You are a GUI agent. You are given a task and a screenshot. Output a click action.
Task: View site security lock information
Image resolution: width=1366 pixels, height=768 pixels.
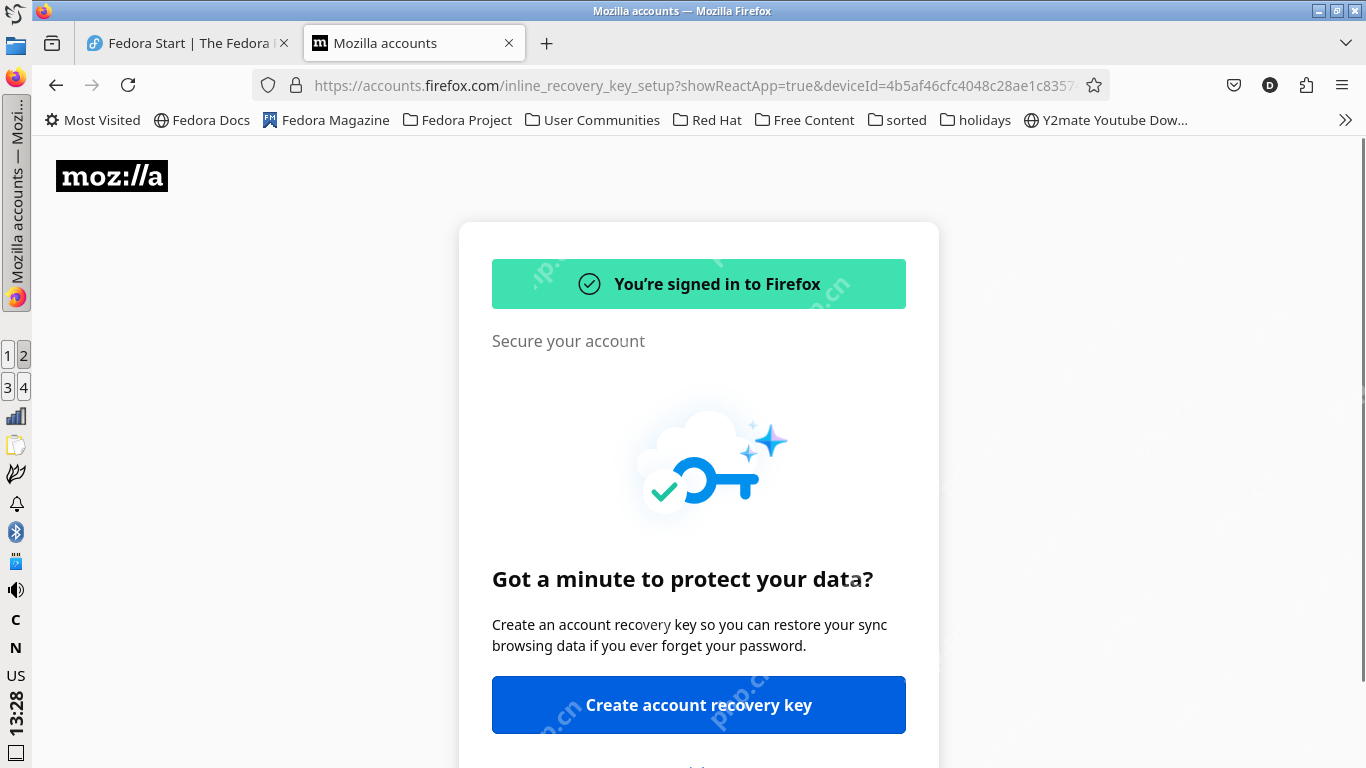295,85
